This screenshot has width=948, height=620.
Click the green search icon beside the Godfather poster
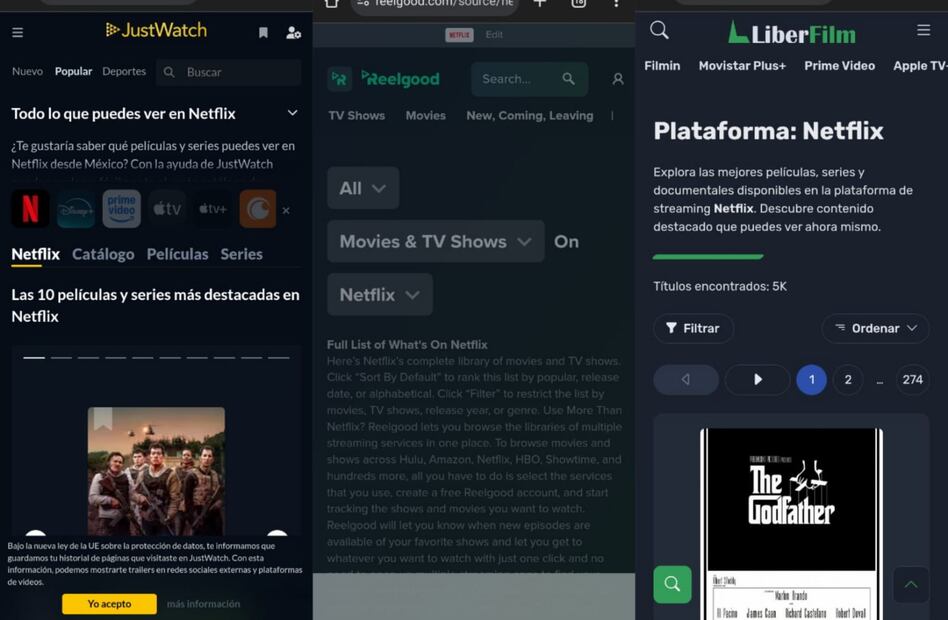point(672,584)
